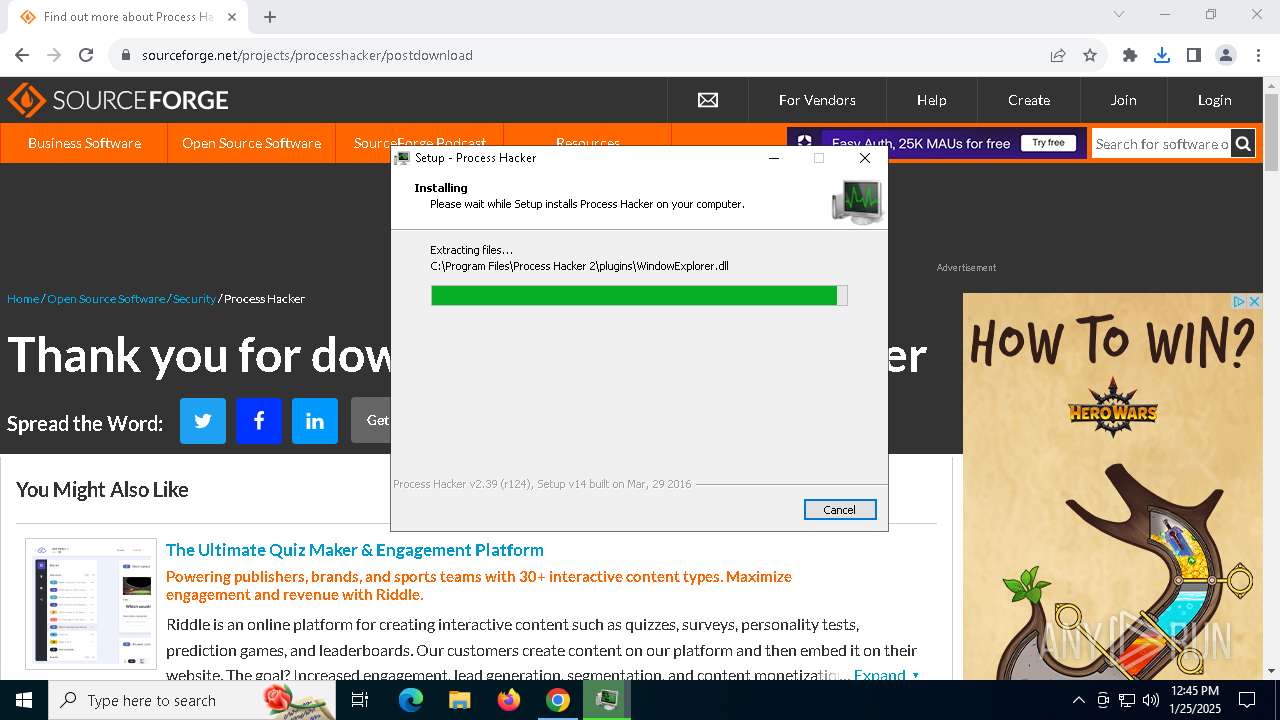Image resolution: width=1280 pixels, height=720 pixels.
Task: Reload the page
Action: 86,55
